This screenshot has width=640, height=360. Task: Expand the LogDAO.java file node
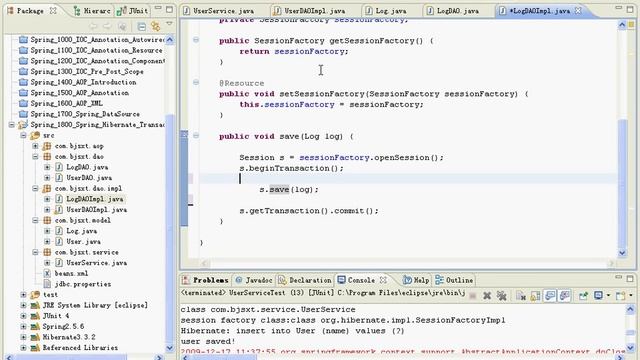coord(47,167)
